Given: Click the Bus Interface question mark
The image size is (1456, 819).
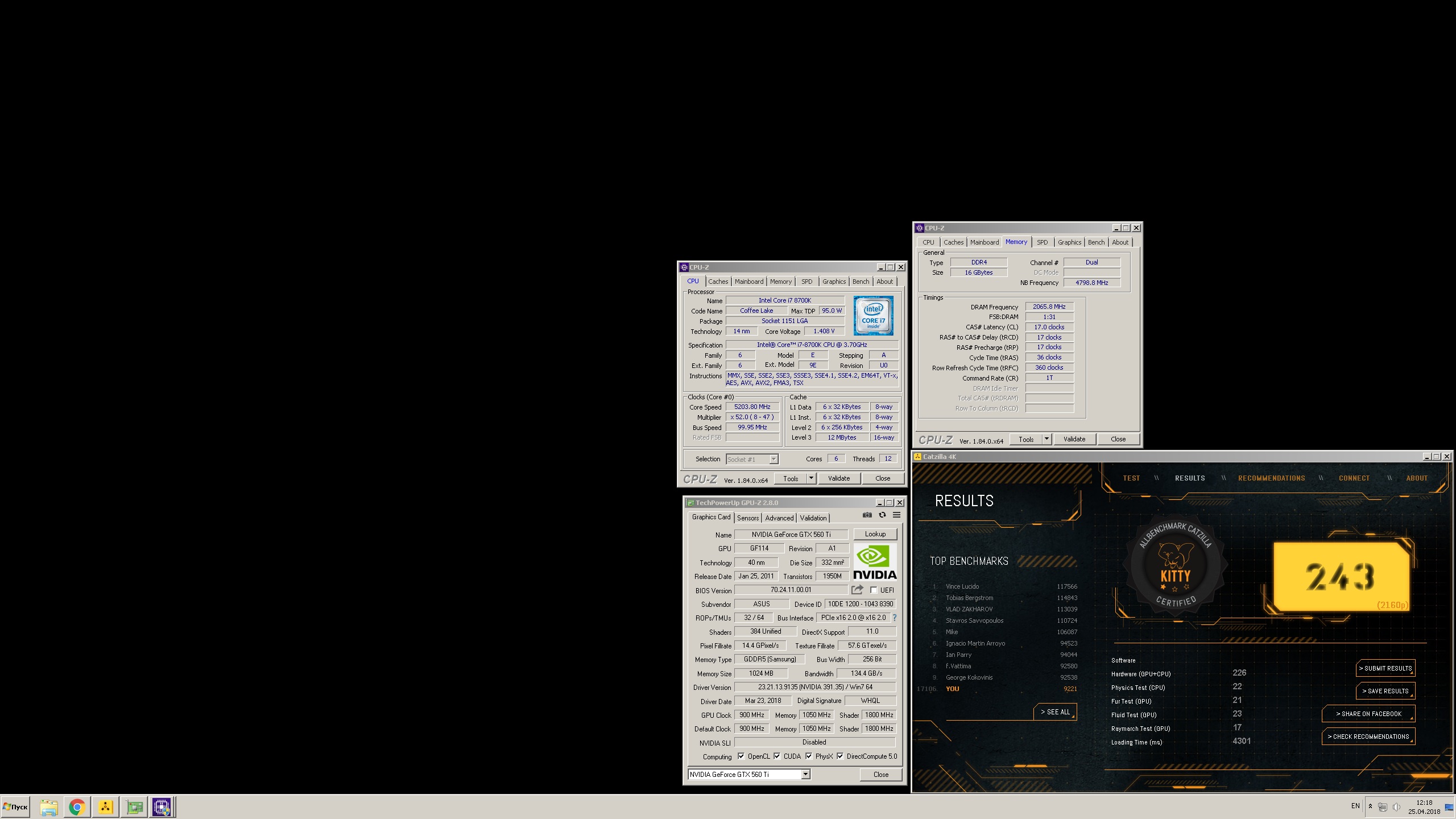Looking at the screenshot, I should tap(895, 618).
